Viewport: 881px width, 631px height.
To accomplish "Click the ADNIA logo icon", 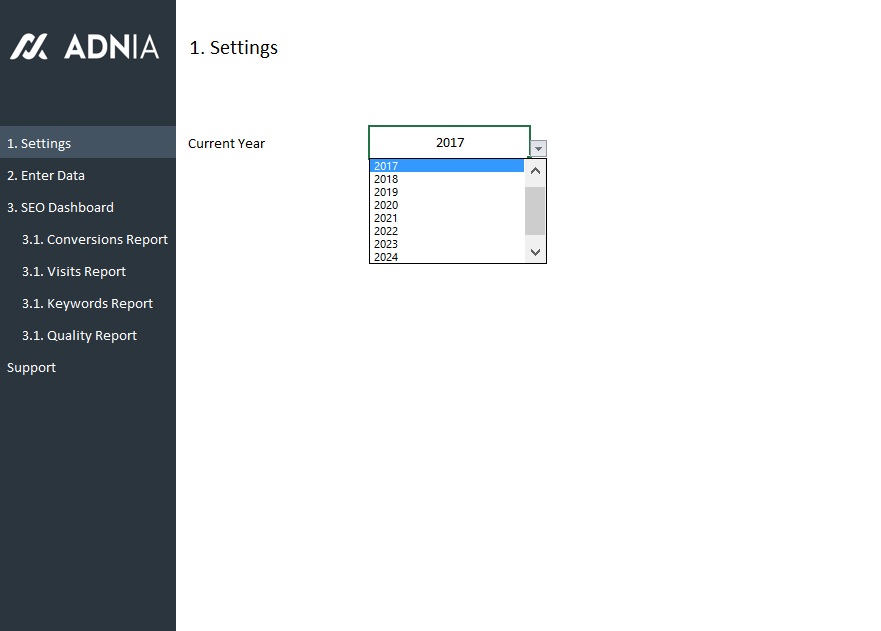I will (29, 46).
